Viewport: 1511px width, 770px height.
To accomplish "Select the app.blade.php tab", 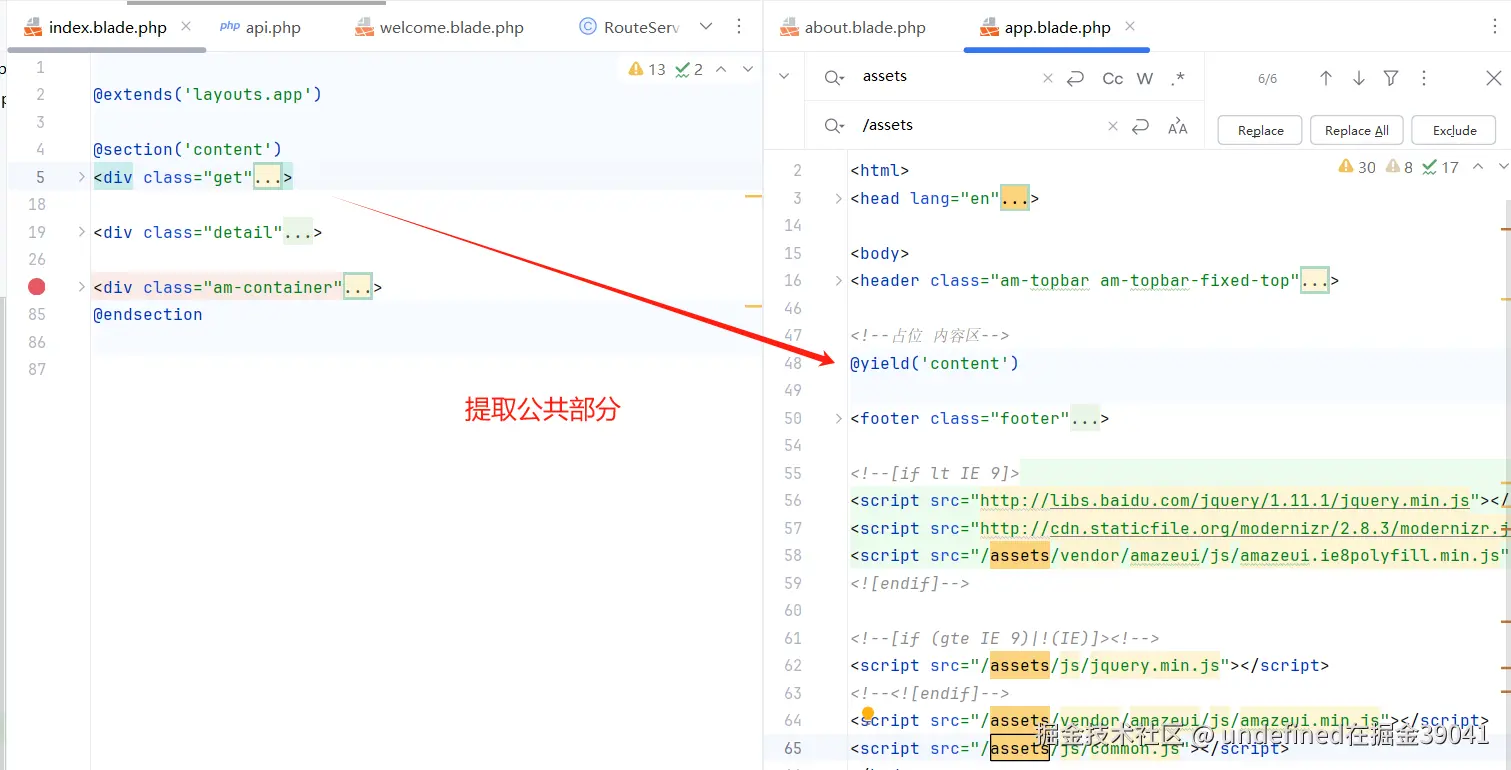I will (1057, 27).
